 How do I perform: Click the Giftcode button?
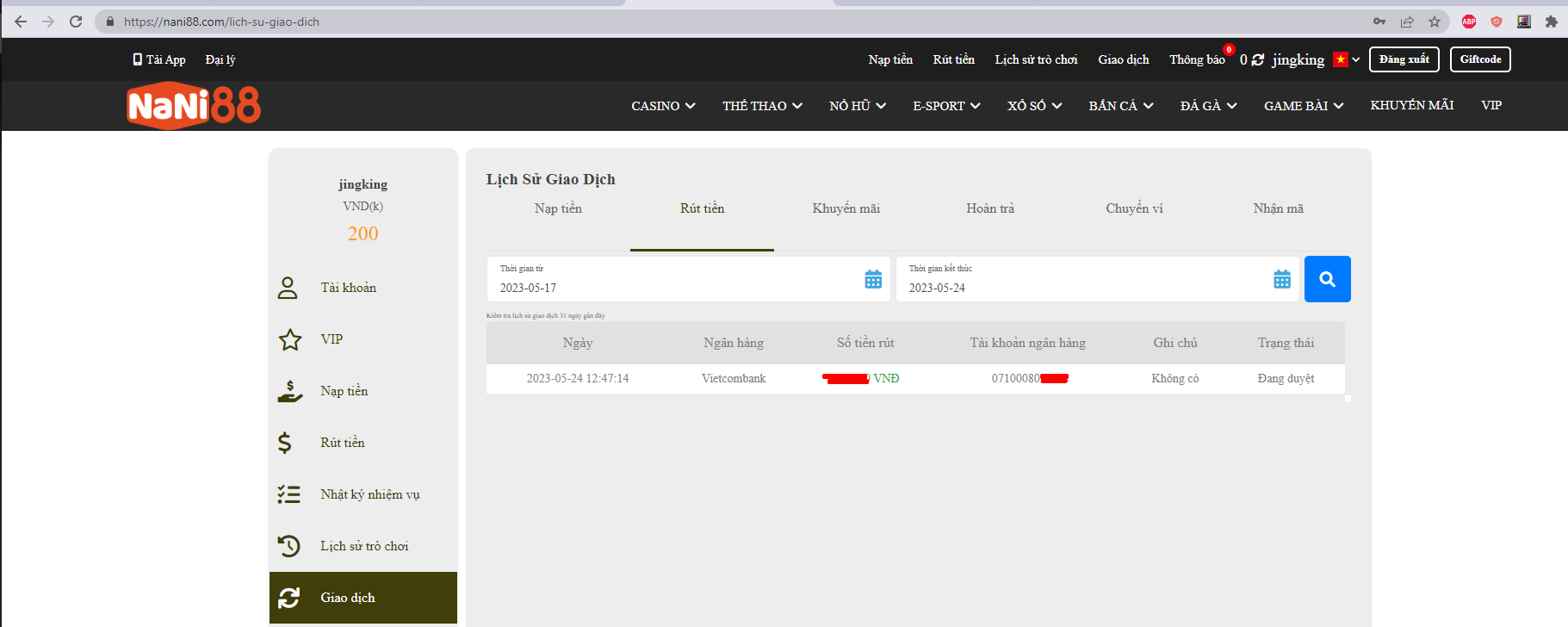(x=1480, y=59)
